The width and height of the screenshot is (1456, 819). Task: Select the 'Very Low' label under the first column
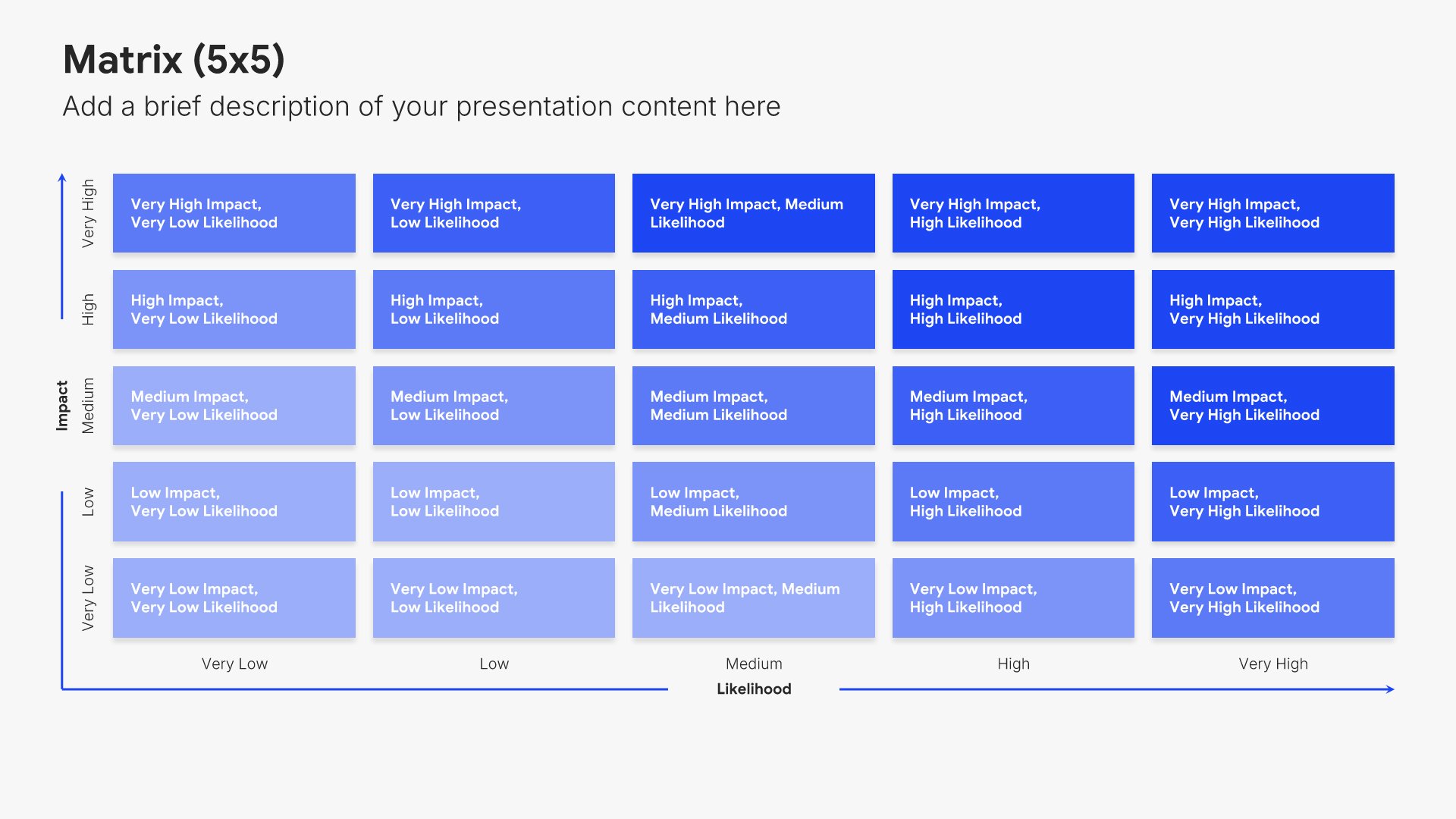point(234,664)
